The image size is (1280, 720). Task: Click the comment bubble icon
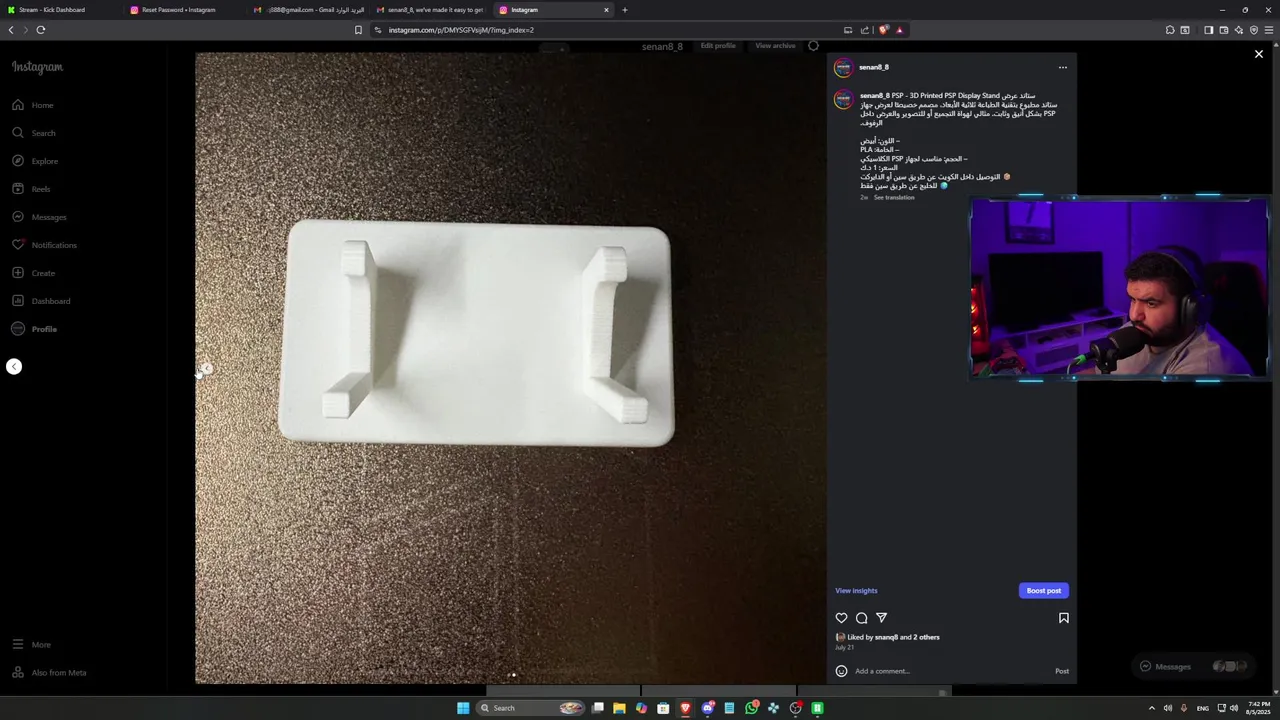[861, 618]
